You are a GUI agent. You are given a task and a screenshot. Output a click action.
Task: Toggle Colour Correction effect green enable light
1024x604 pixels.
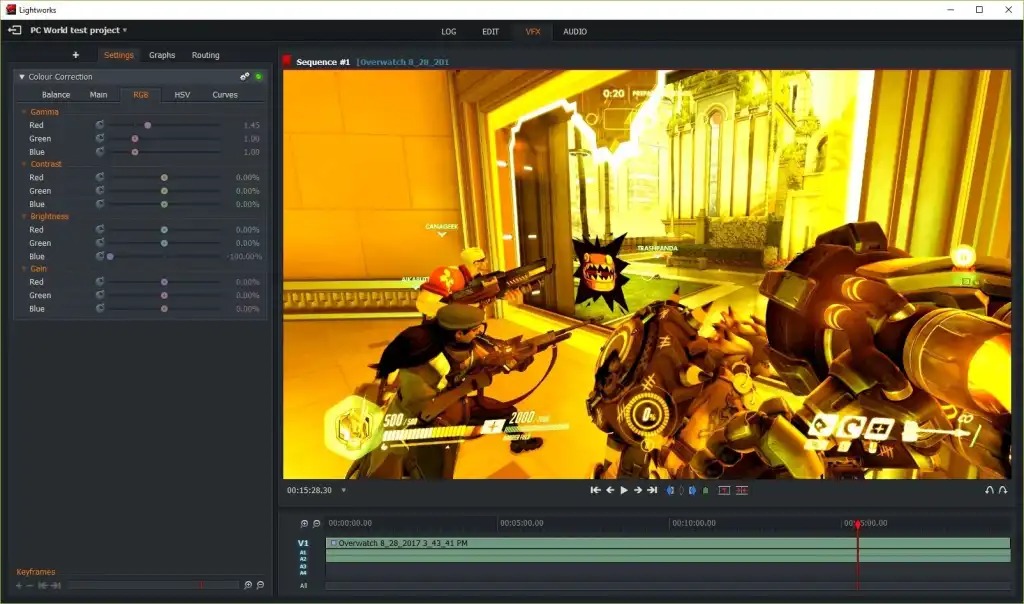pyautogui.click(x=259, y=77)
